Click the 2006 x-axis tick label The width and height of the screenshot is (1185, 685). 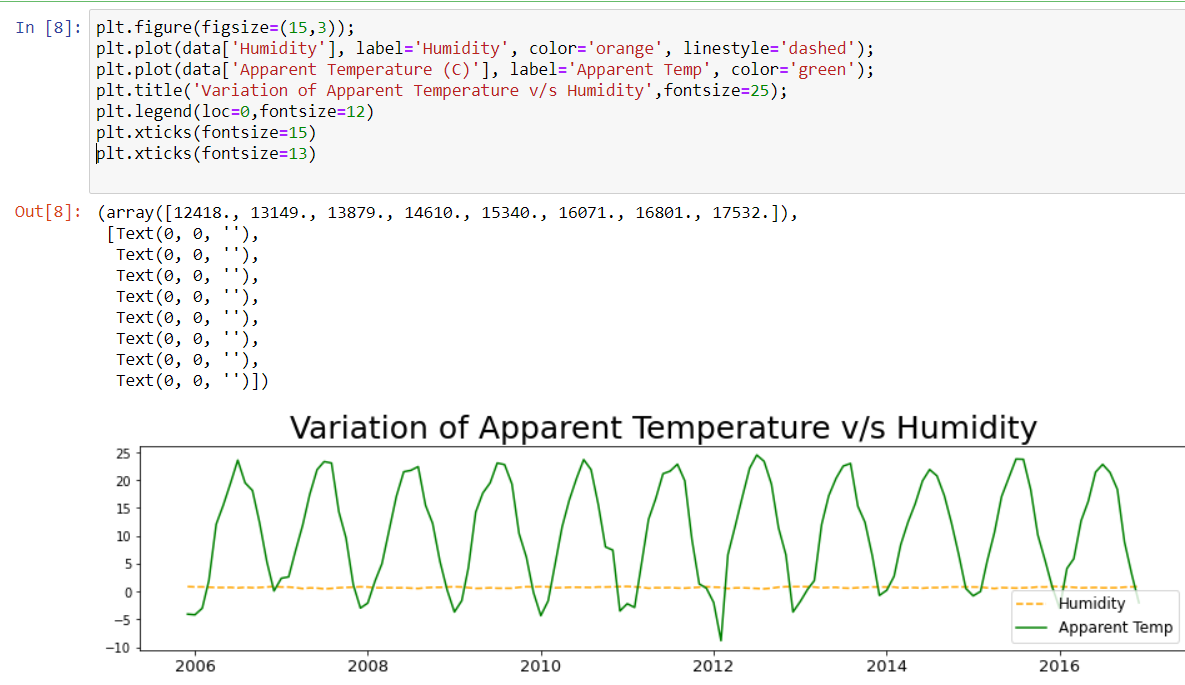click(x=196, y=665)
